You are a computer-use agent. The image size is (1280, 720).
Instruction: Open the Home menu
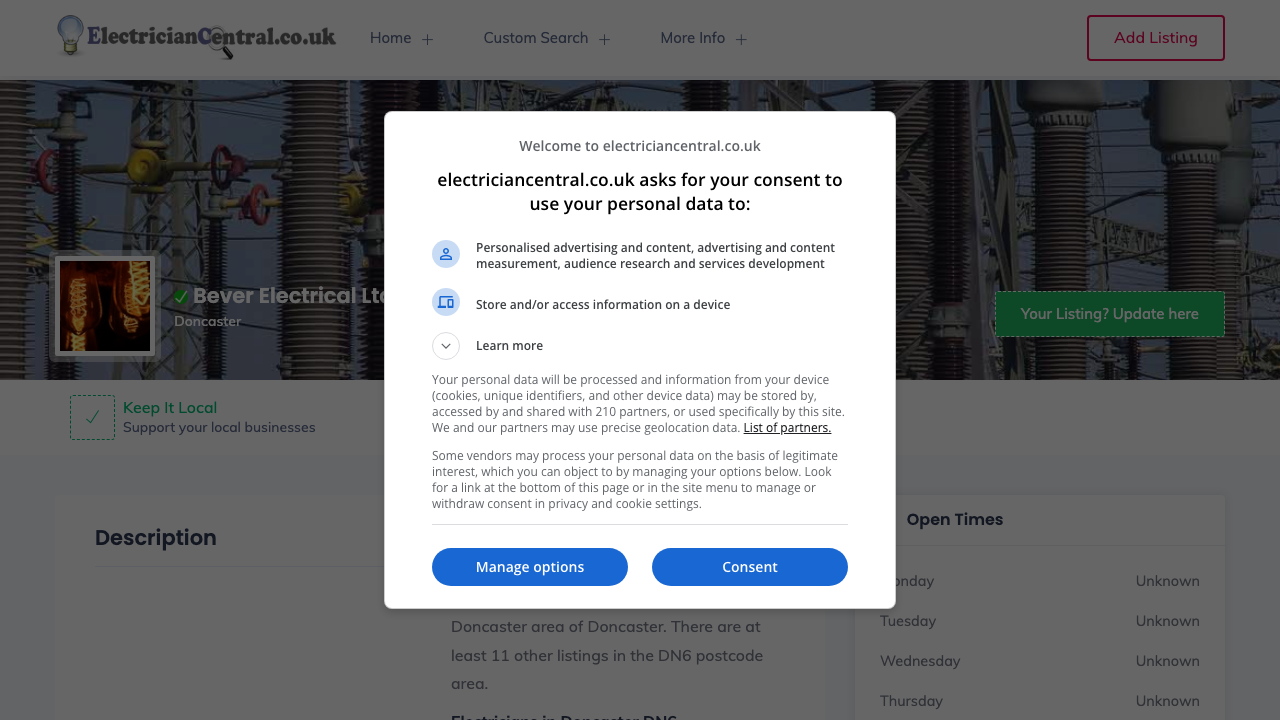[x=391, y=38]
